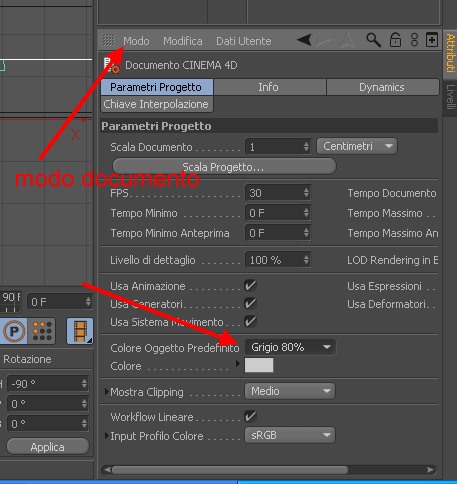Switch to the Dynamics tab
Viewport: 457px width, 484px height.
[x=383, y=87]
